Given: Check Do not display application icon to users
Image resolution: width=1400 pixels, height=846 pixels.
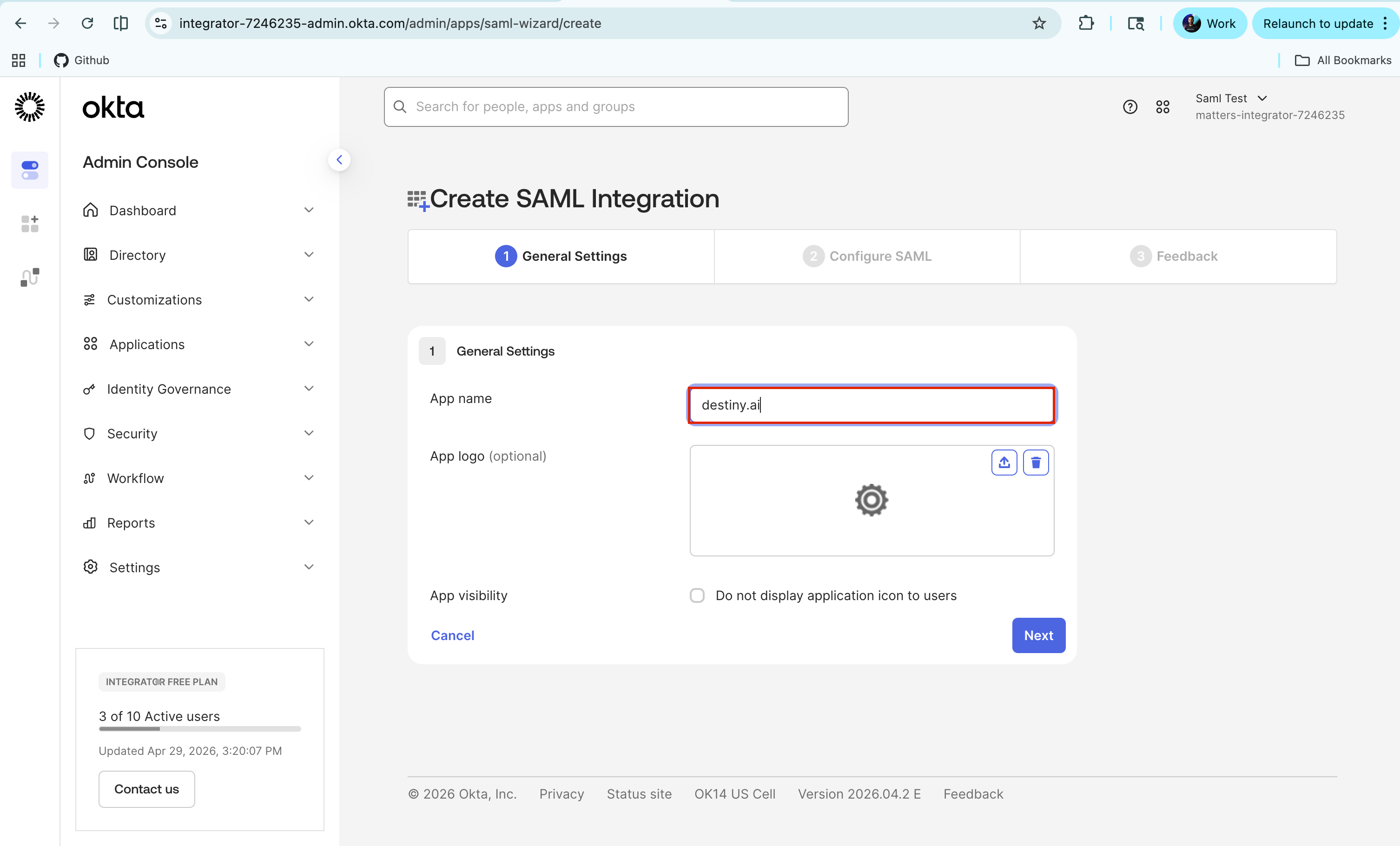Looking at the screenshot, I should 697,595.
